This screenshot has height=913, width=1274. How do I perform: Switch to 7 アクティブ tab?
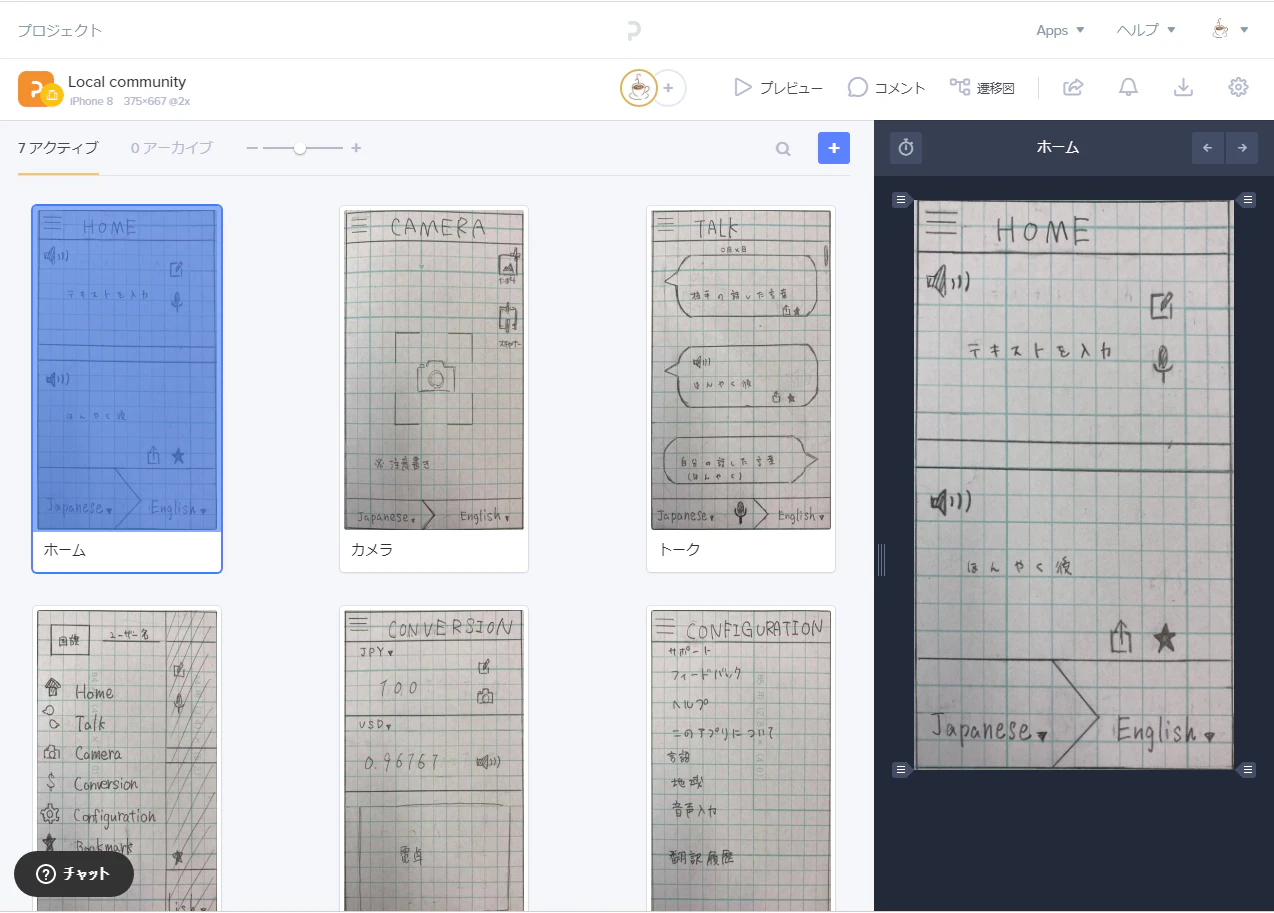click(58, 148)
